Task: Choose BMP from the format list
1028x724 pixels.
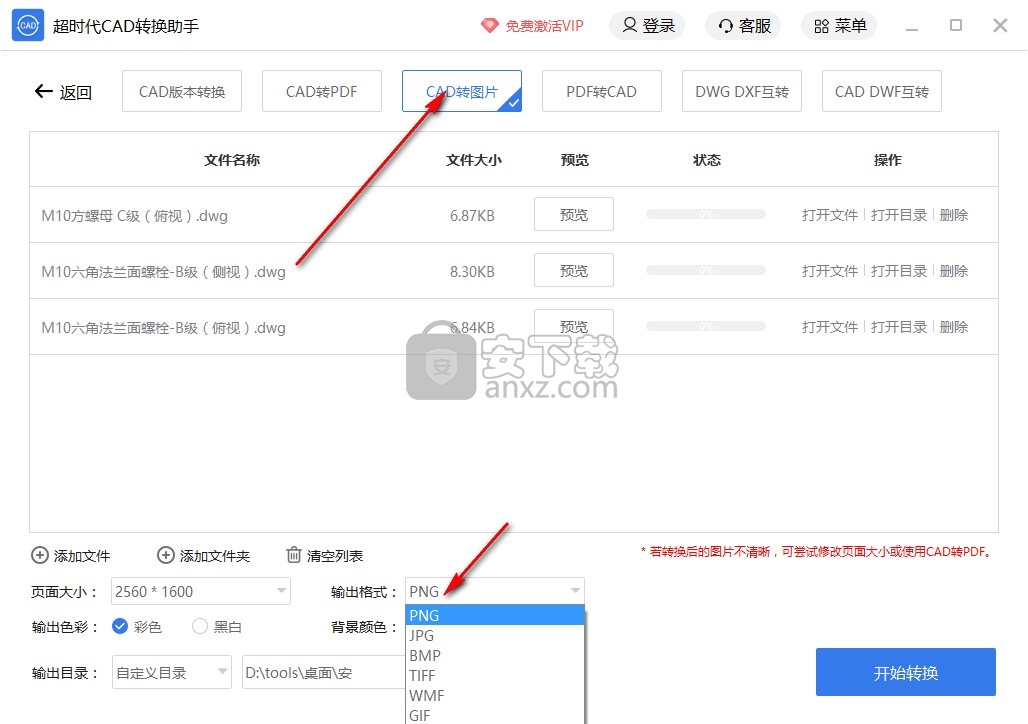Action: point(495,656)
